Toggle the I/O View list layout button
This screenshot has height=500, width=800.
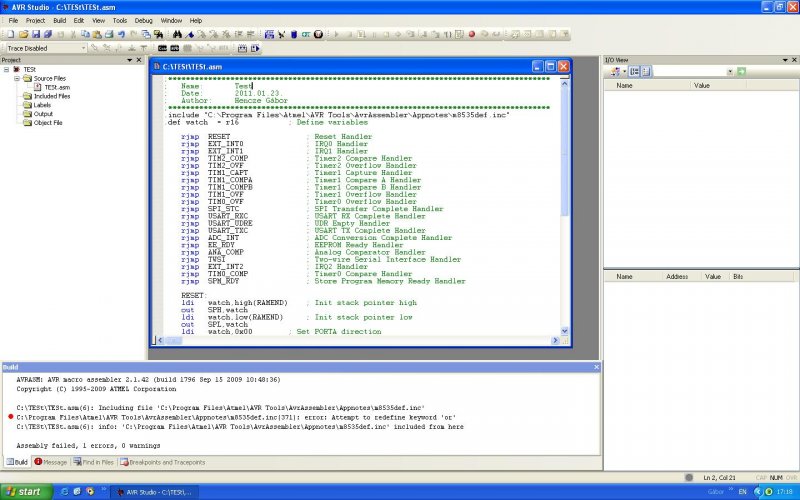coord(645,71)
